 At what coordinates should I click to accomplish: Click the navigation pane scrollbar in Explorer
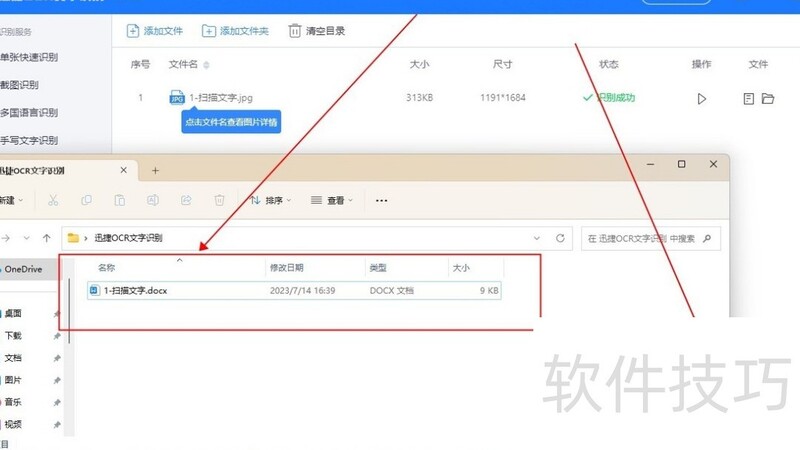pyautogui.click(x=69, y=311)
